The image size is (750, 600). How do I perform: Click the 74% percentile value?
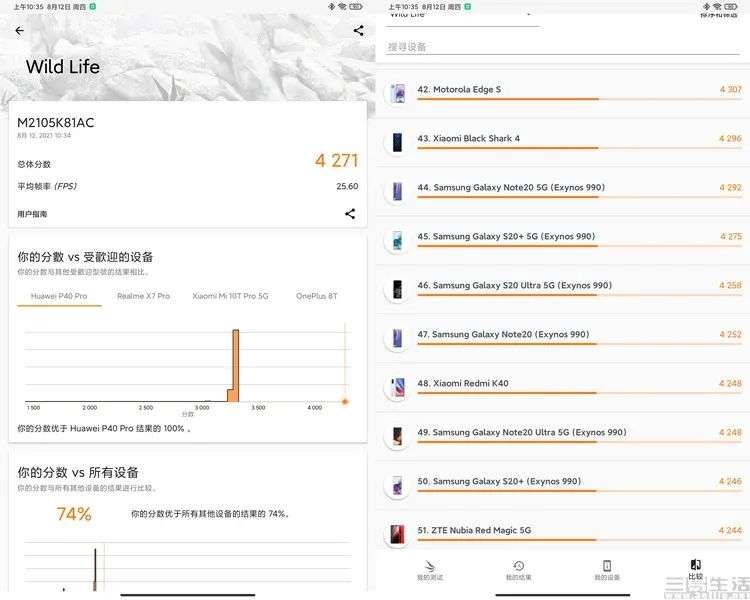tap(74, 514)
